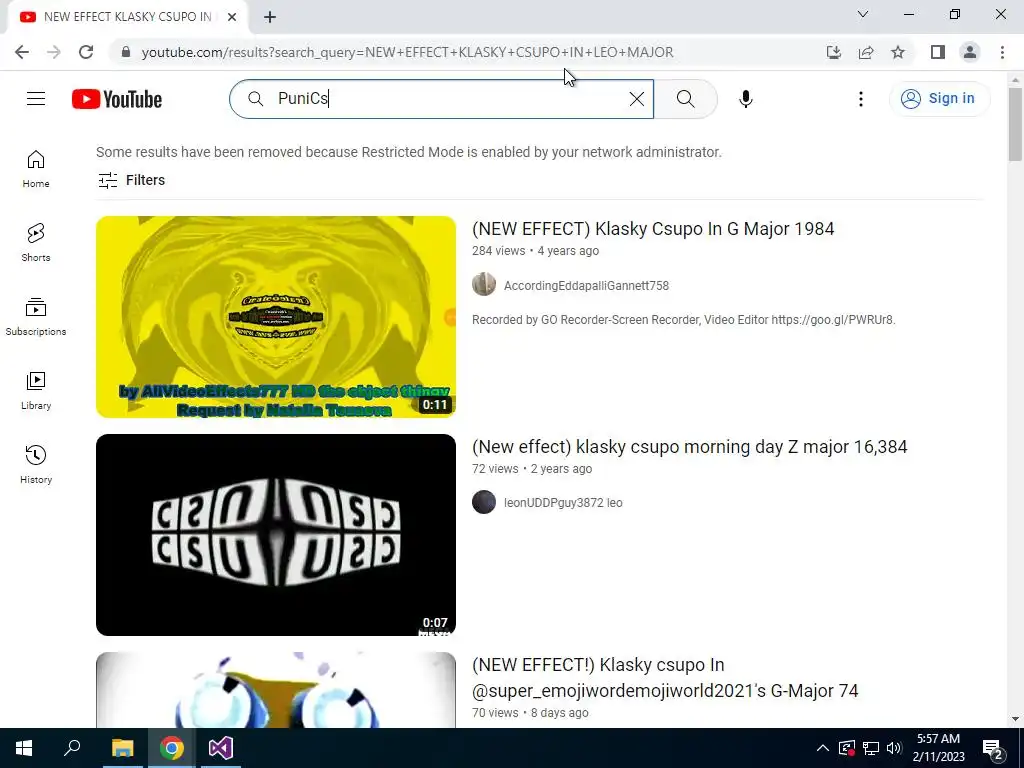Open Chrome tab search dropdown
The width and height of the screenshot is (1024, 768).
click(863, 14)
